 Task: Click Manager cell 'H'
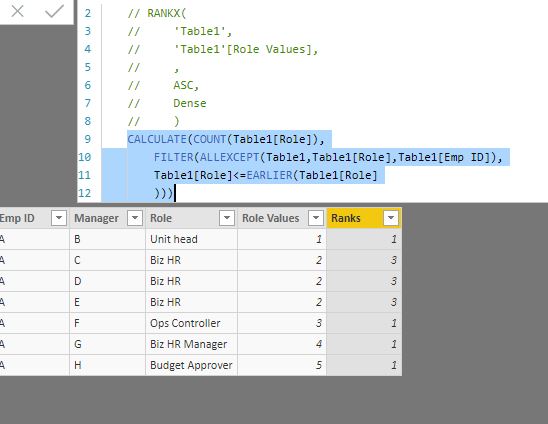(107, 365)
